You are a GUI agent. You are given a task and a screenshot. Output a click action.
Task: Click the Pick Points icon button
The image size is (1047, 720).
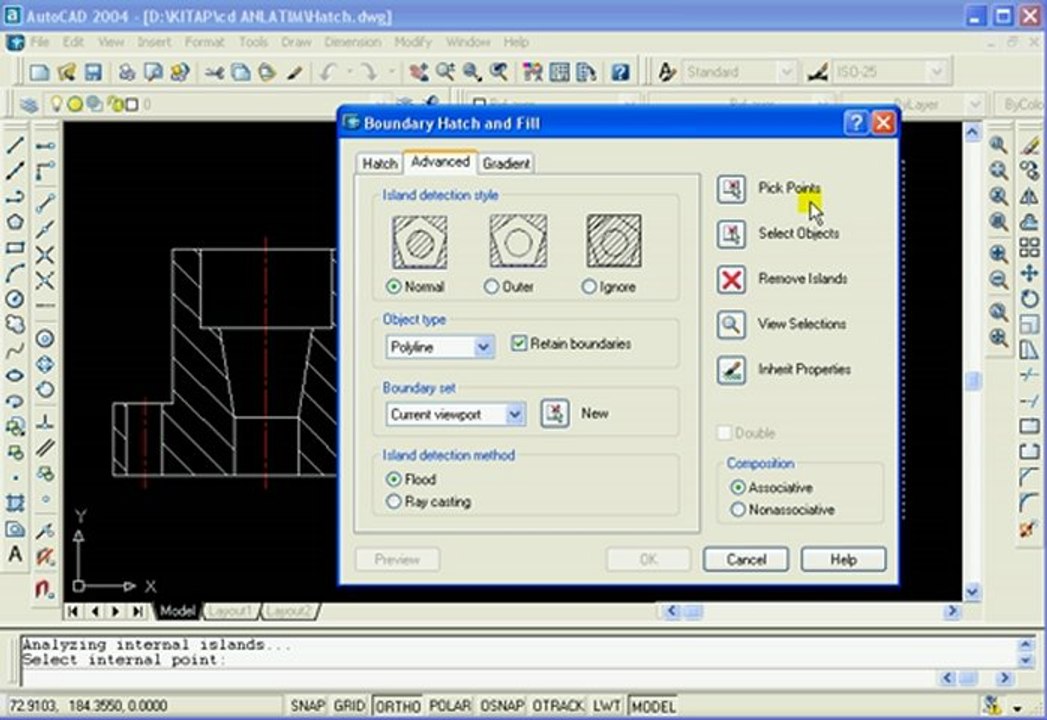(x=731, y=189)
